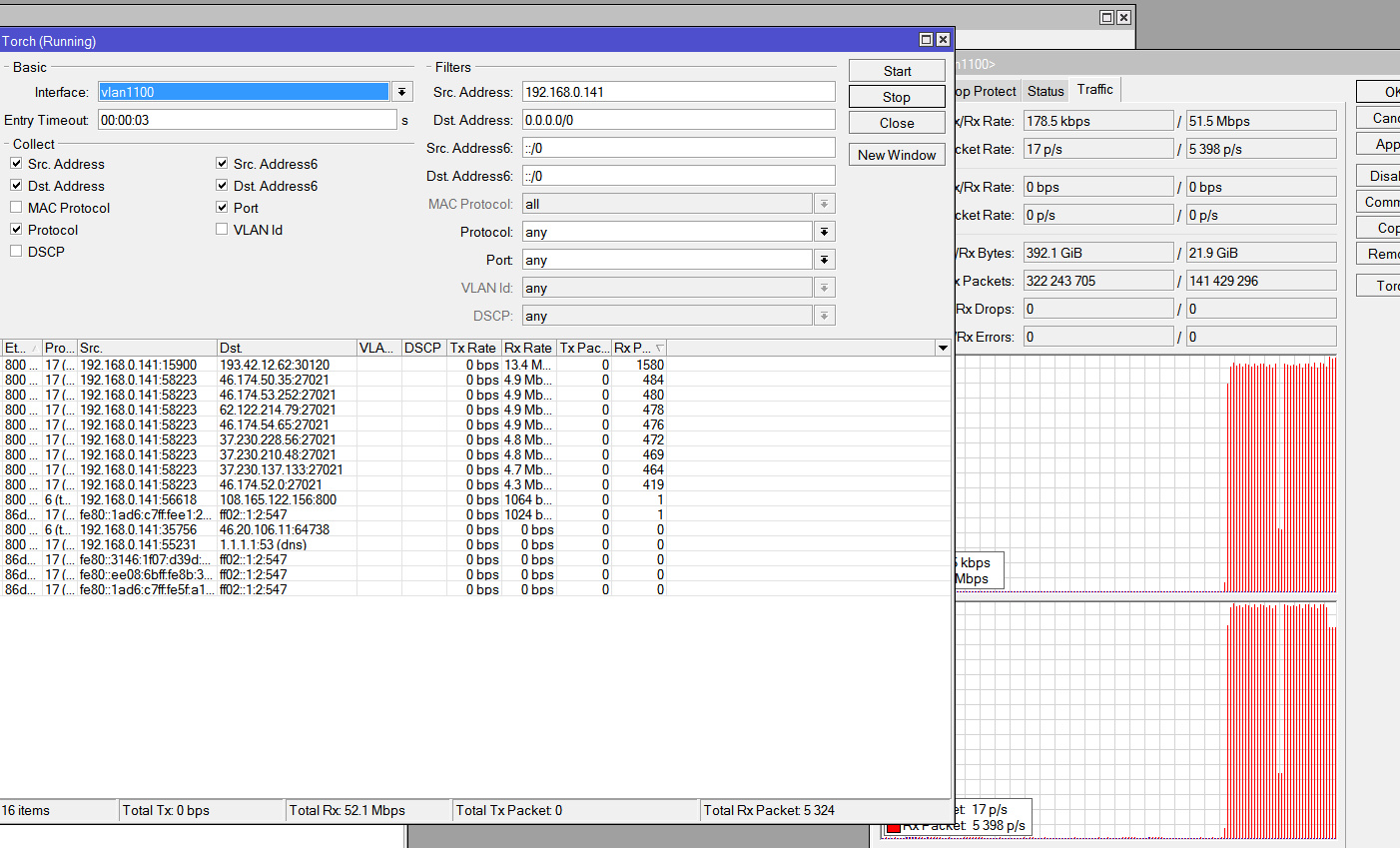Viewport: 1400px width, 848px height.
Task: Toggle the VLAN Id checkbox
Action: click(222, 230)
